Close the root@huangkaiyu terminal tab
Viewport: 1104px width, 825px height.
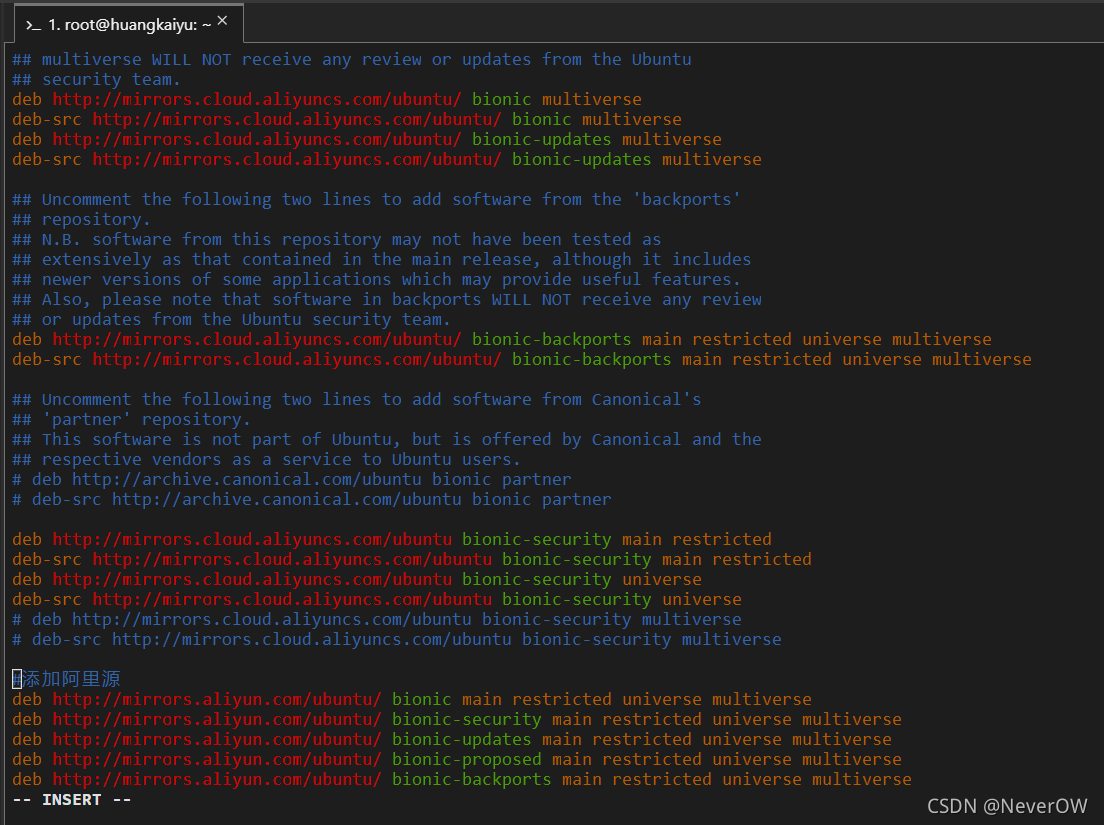point(222,21)
